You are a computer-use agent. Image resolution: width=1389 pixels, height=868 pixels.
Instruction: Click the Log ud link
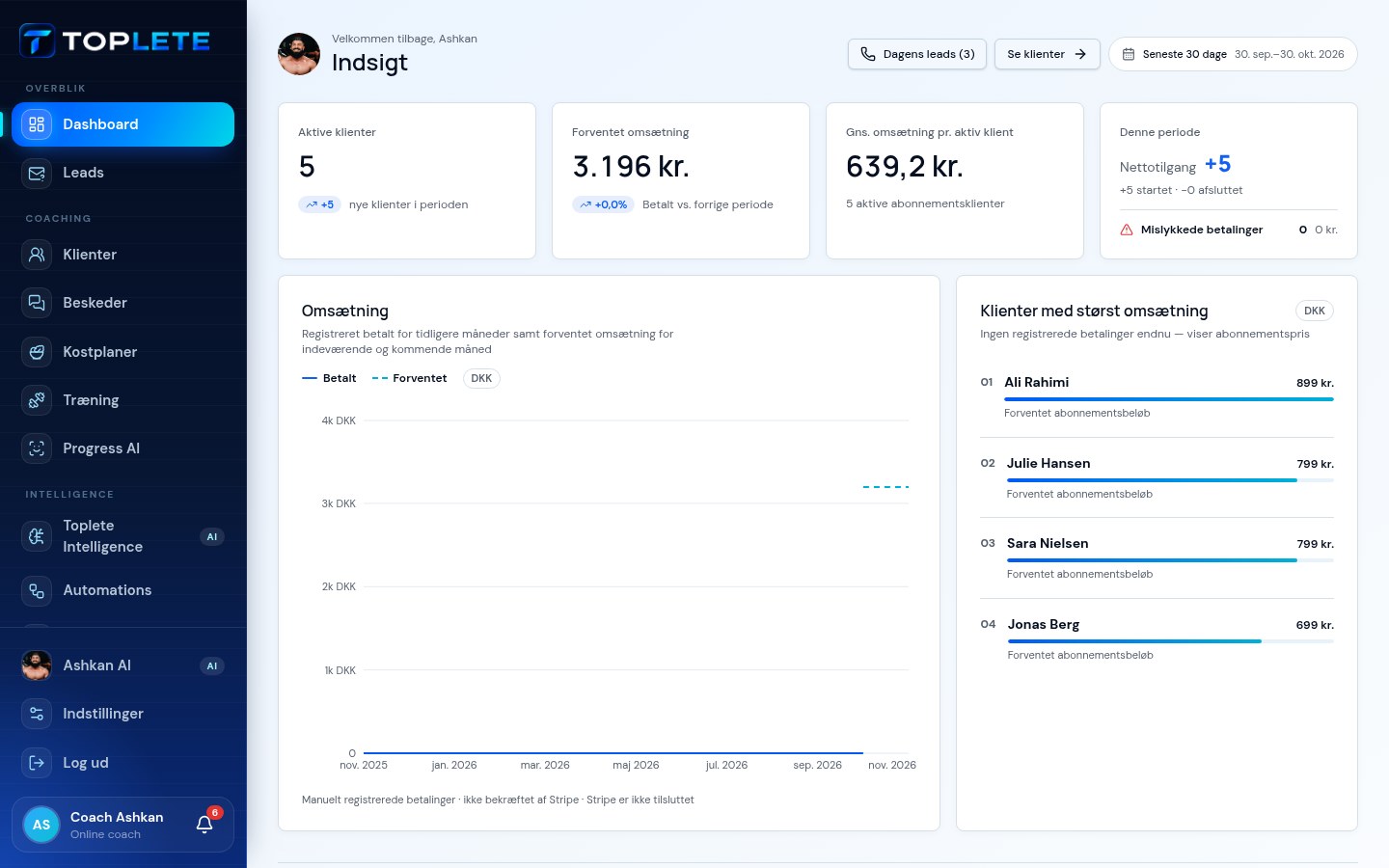pyautogui.click(x=123, y=763)
